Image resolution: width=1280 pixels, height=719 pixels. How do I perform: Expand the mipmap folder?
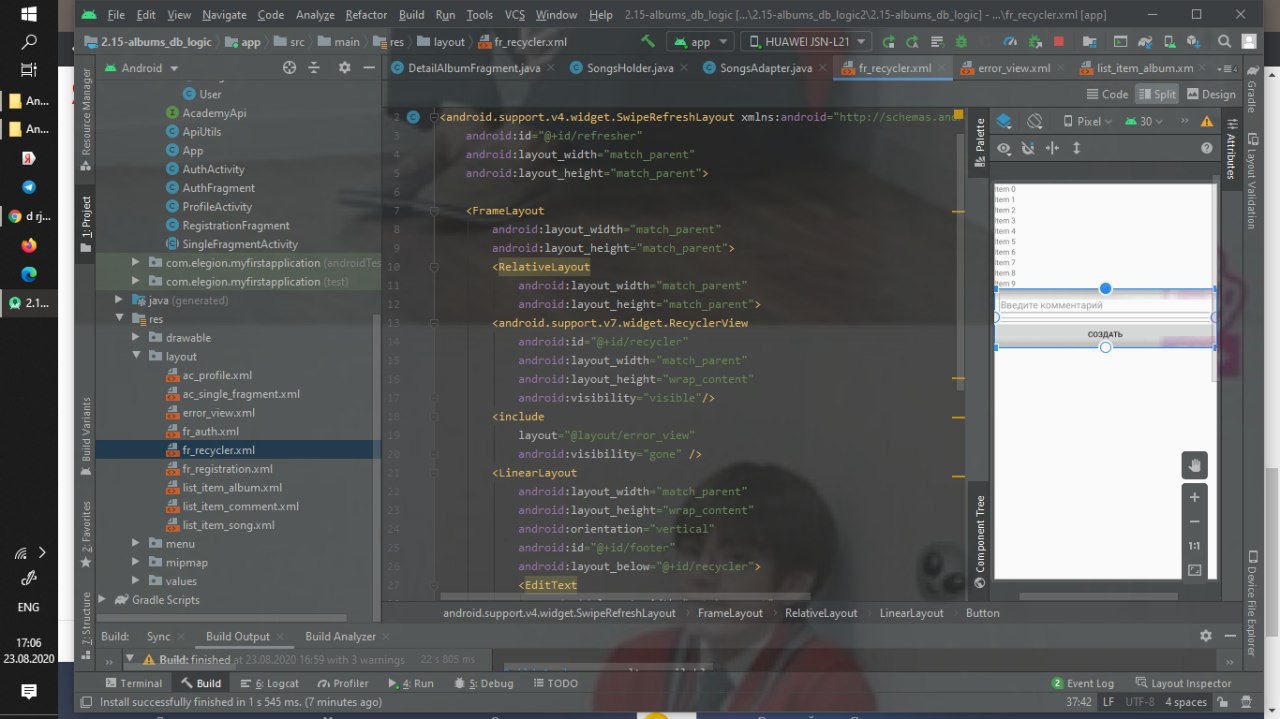[x=137, y=563]
